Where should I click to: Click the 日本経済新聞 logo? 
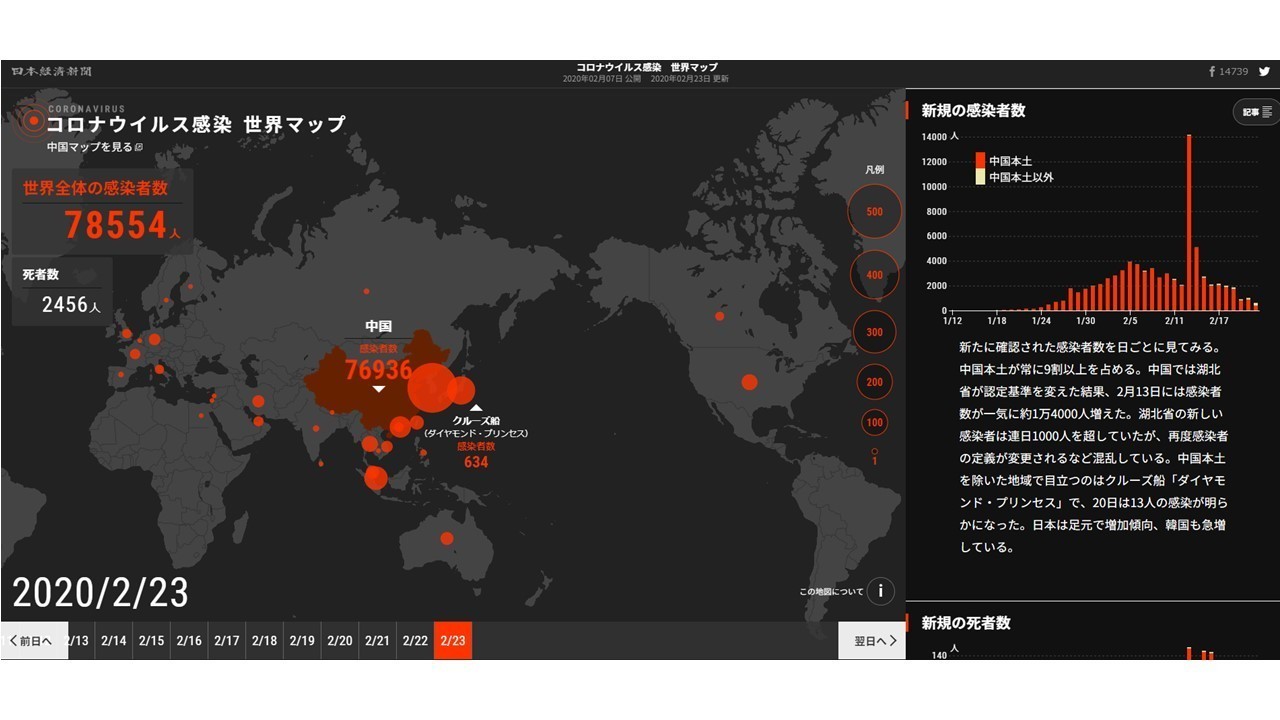click(52, 71)
